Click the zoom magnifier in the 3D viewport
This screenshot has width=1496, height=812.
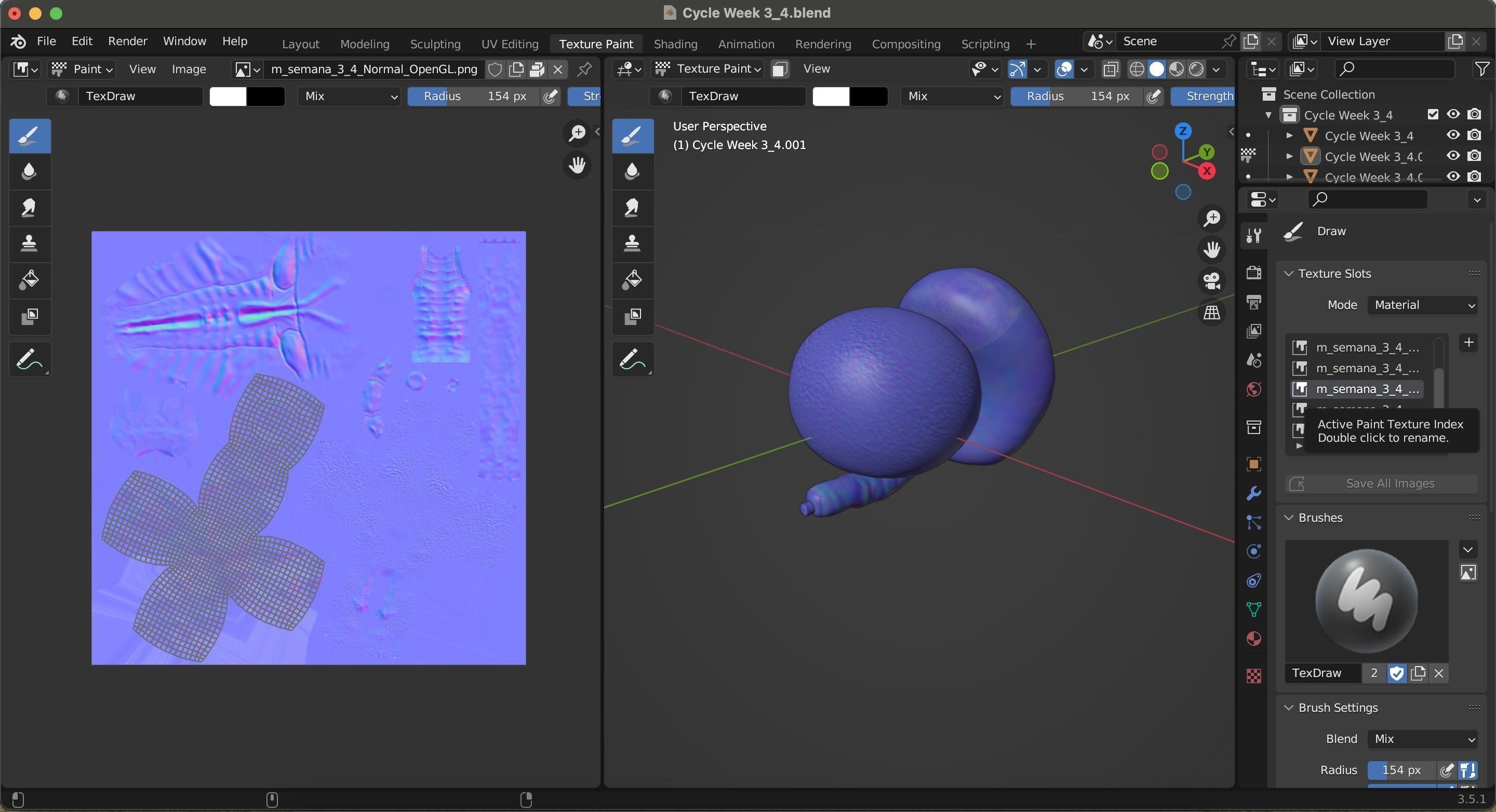pyautogui.click(x=1211, y=218)
